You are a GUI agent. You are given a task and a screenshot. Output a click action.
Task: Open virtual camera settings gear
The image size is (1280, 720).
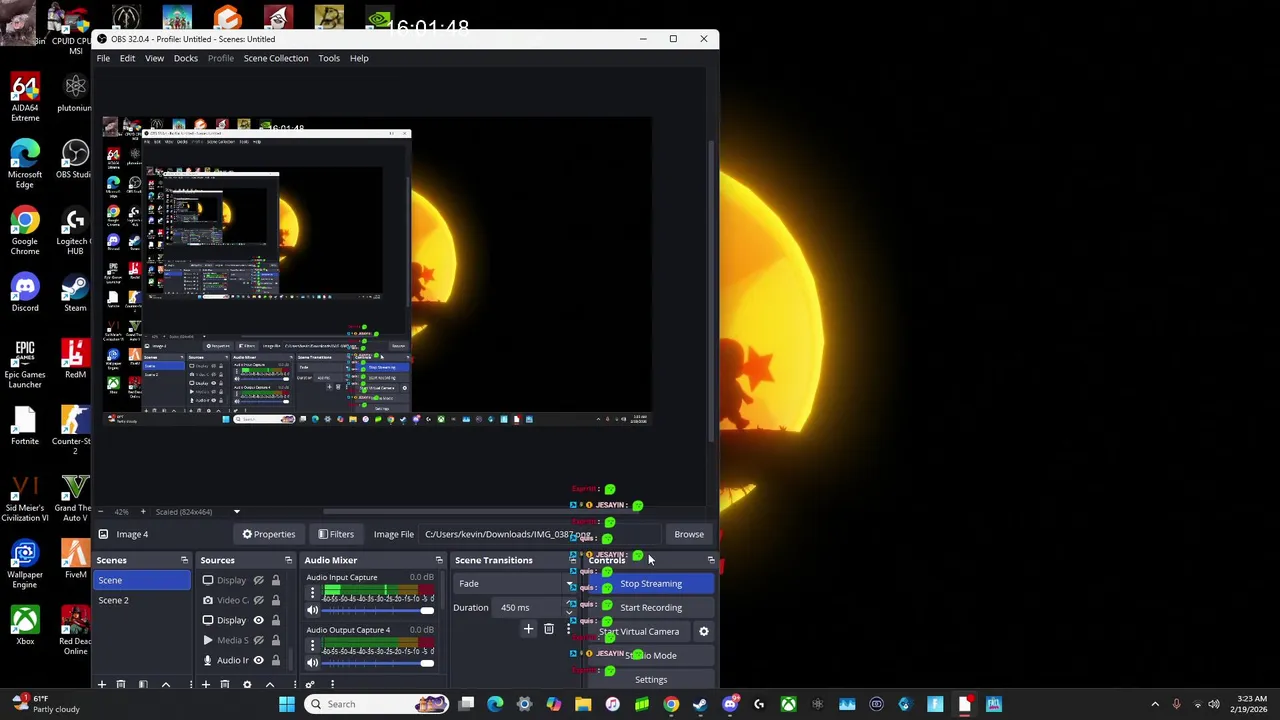(703, 632)
